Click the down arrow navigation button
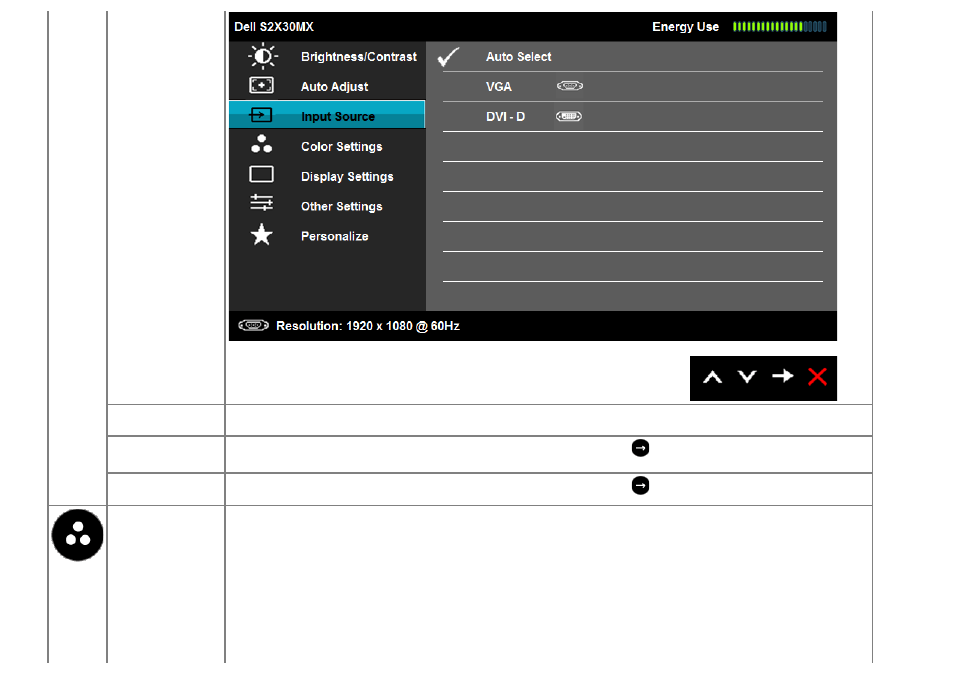This screenshot has width=954, height=674. [747, 377]
